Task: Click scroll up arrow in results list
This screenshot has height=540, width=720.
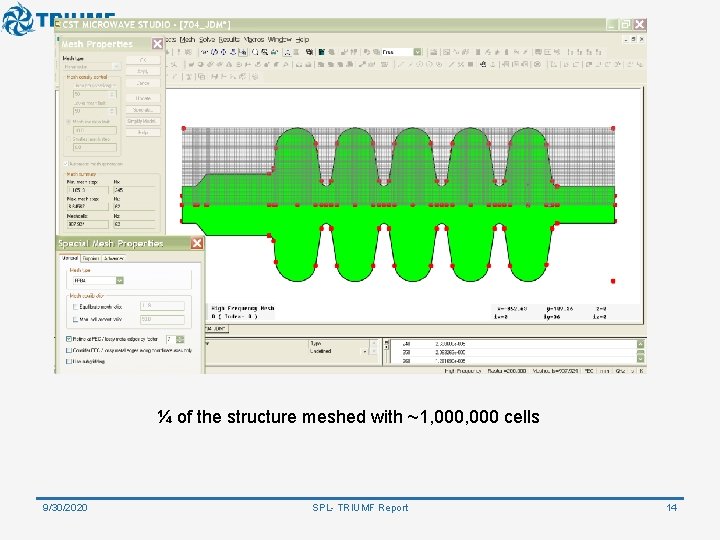Action: point(640,343)
